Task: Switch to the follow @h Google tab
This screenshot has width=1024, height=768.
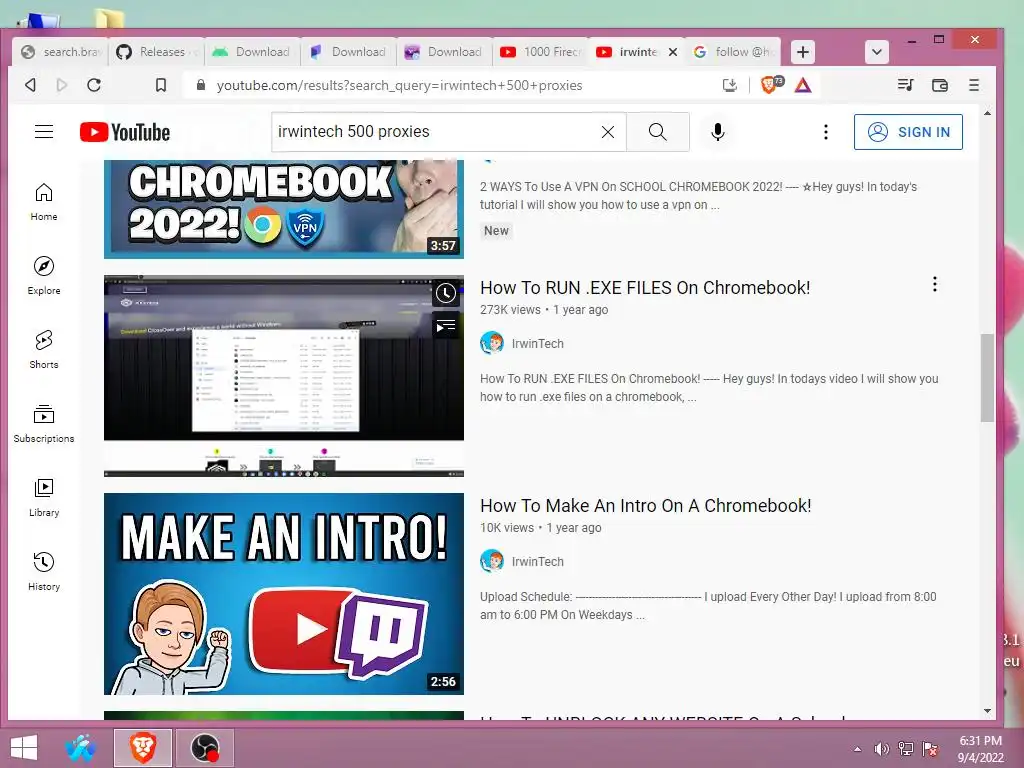Action: point(733,52)
